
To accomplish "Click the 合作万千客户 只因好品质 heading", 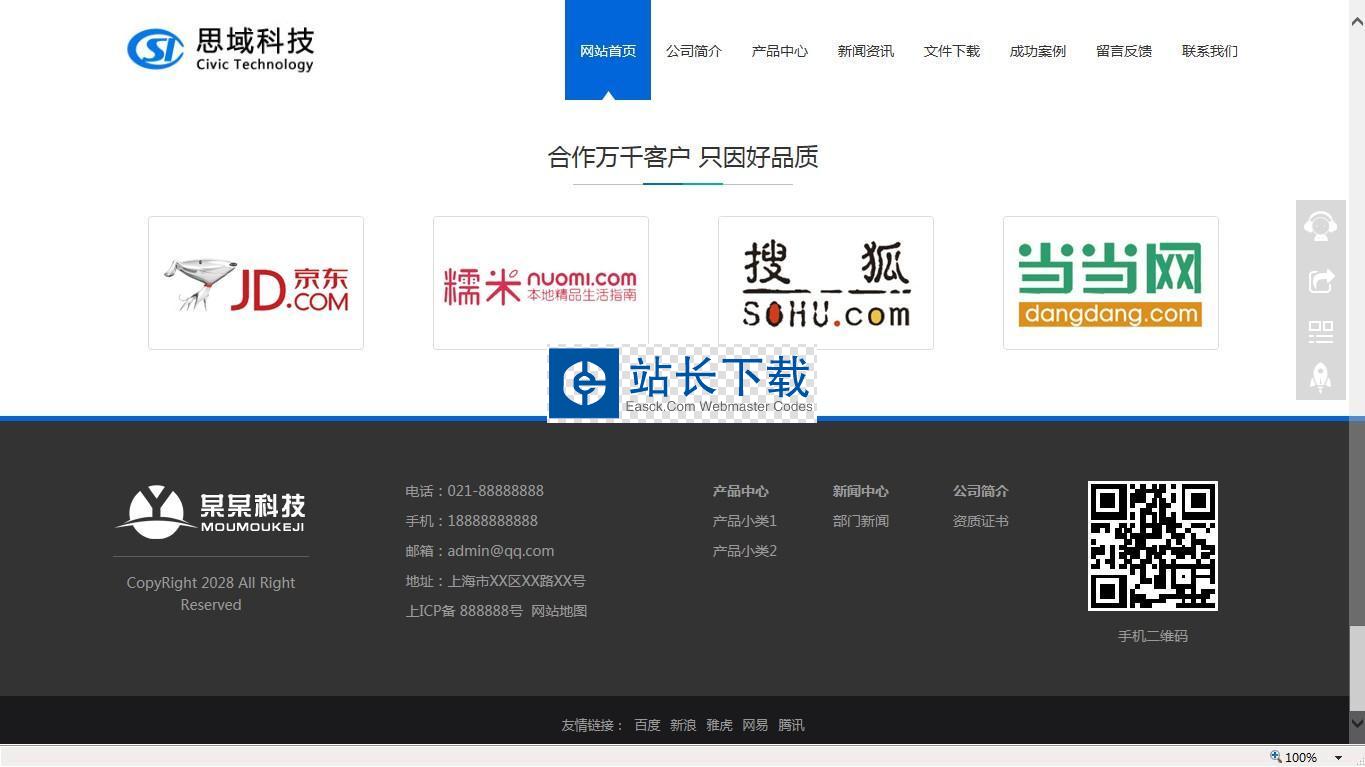I will point(683,157).
